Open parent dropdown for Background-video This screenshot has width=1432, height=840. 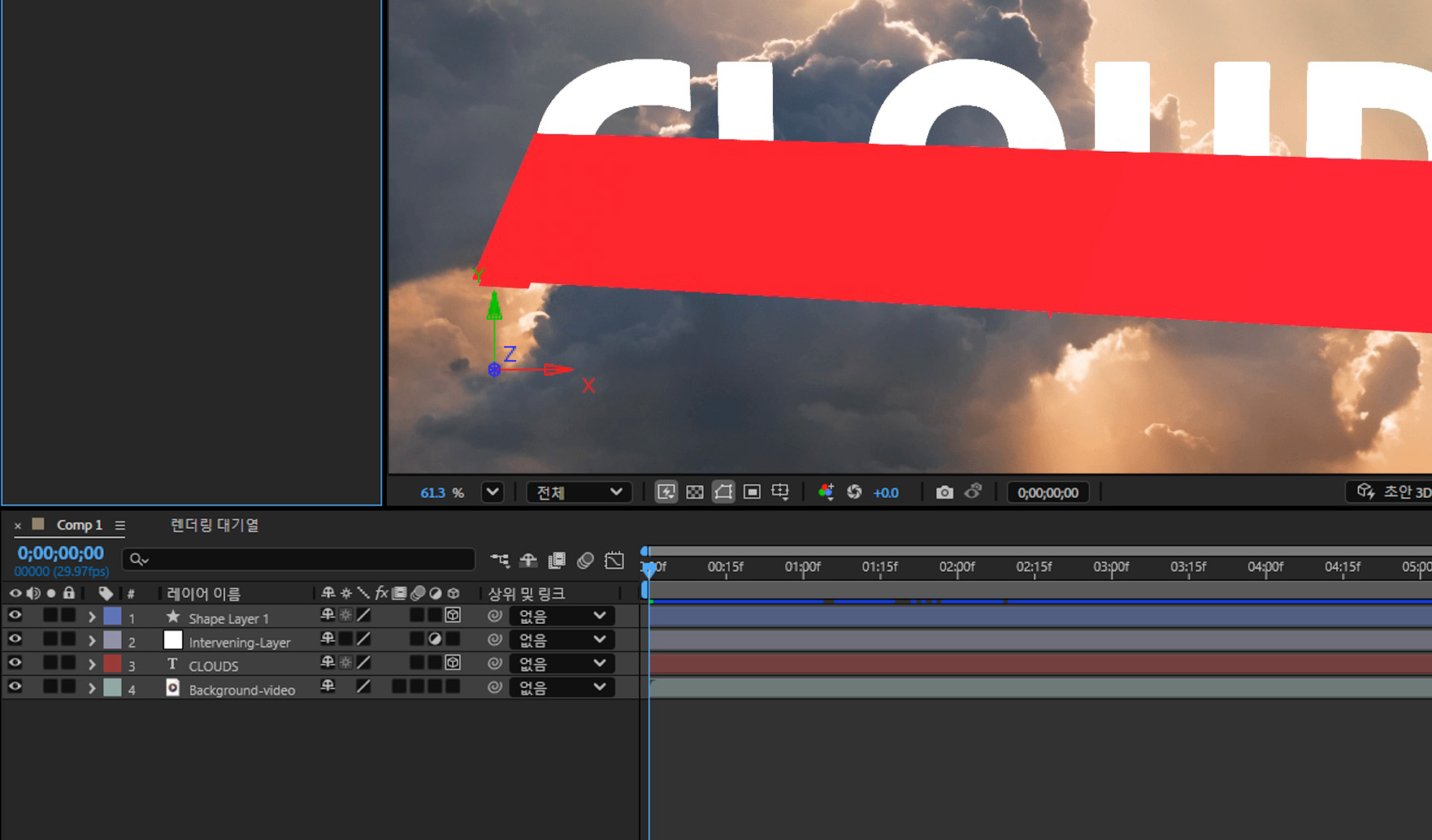(x=562, y=687)
